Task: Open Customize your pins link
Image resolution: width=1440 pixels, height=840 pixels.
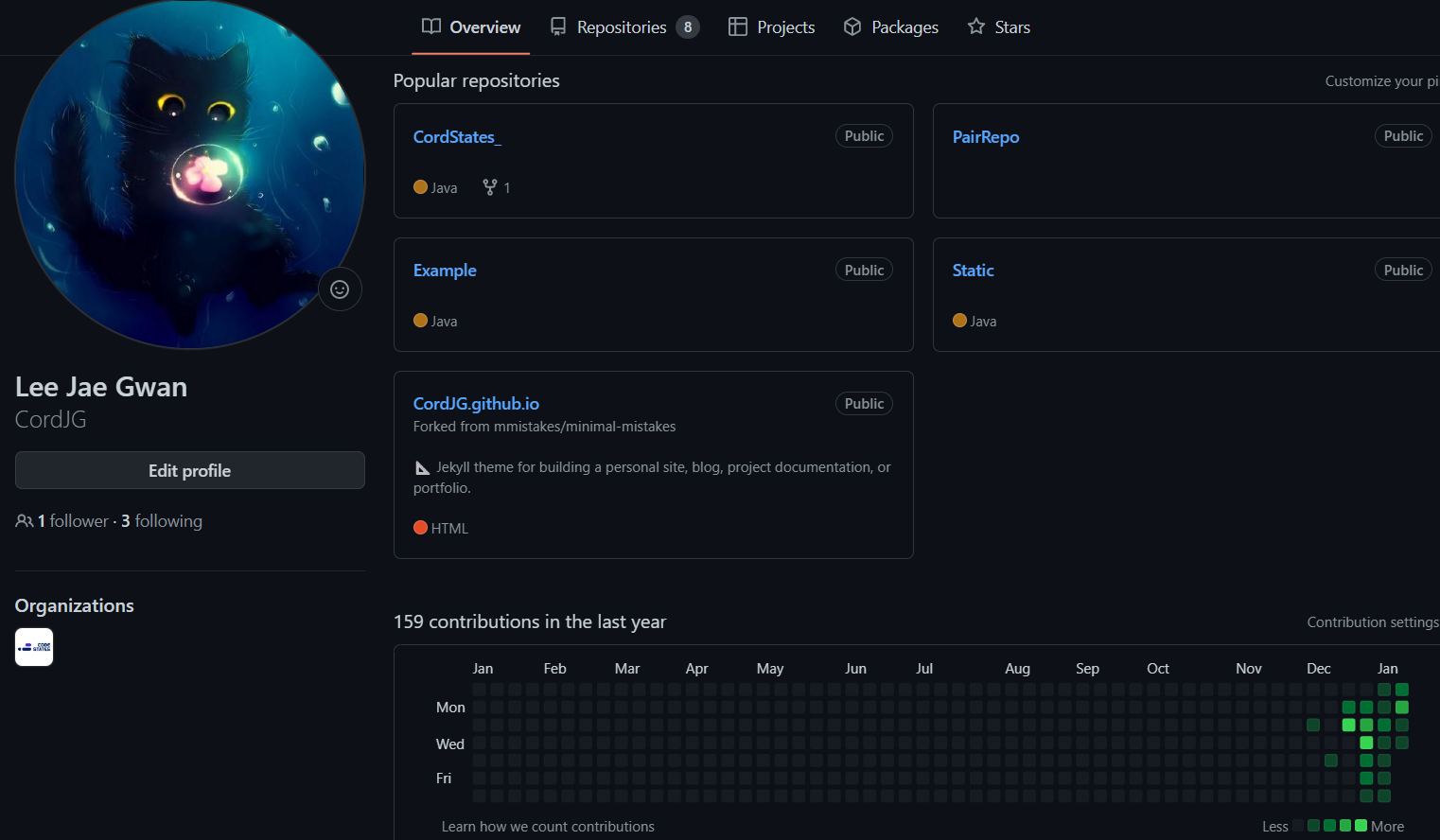Action: [1382, 81]
